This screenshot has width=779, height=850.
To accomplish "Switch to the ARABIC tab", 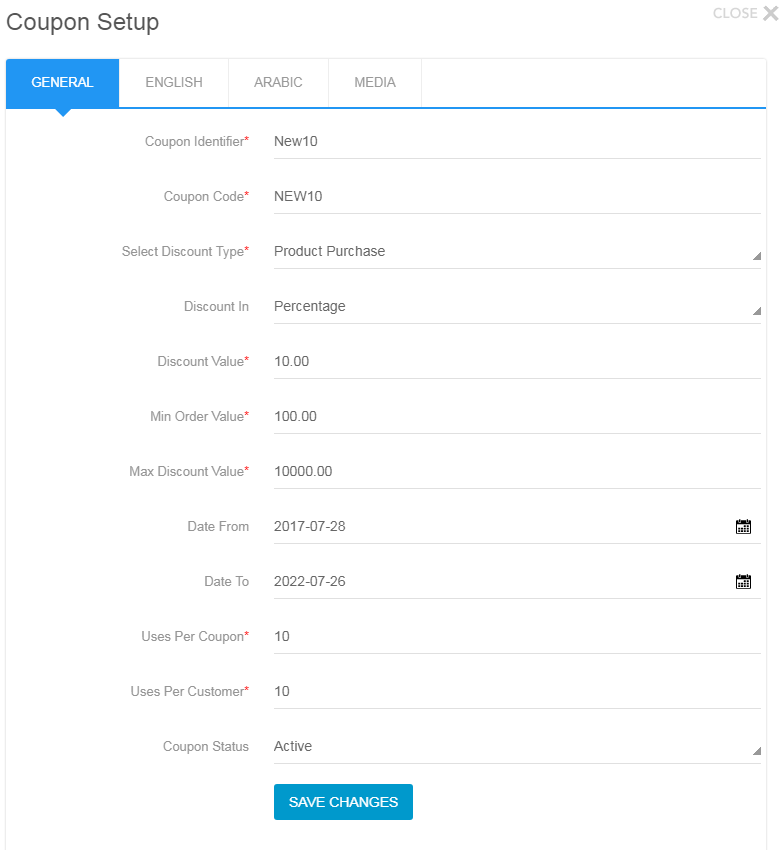I will click(x=278, y=82).
